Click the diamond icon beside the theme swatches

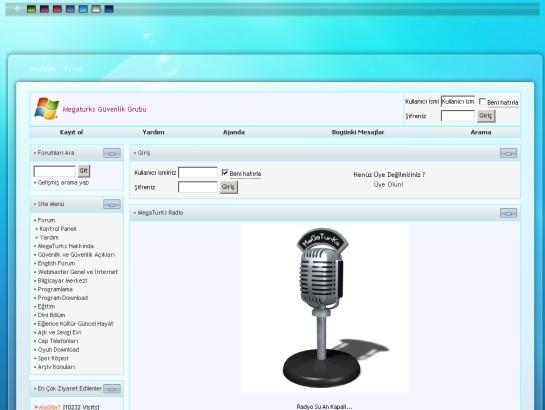(17, 9)
